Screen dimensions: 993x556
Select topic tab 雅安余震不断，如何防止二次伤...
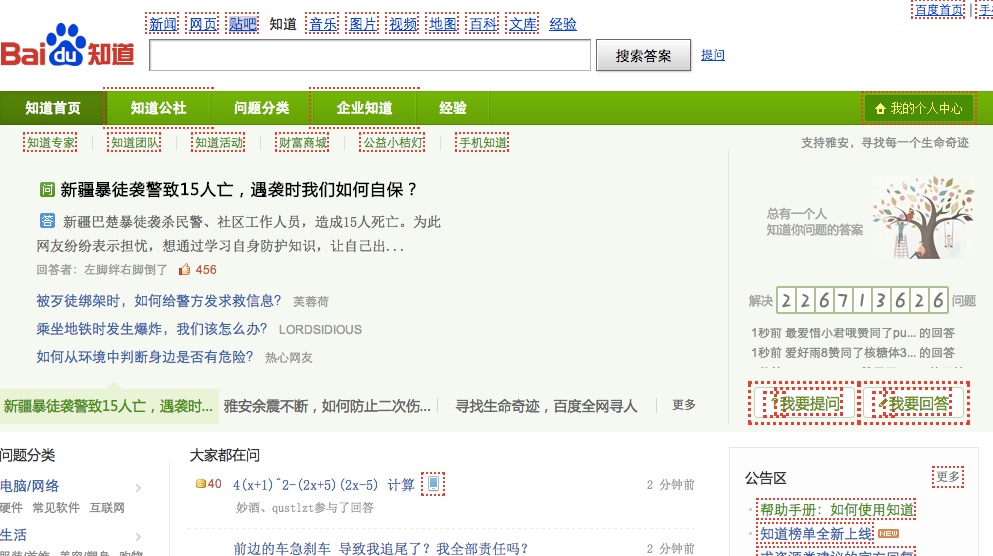coord(327,406)
